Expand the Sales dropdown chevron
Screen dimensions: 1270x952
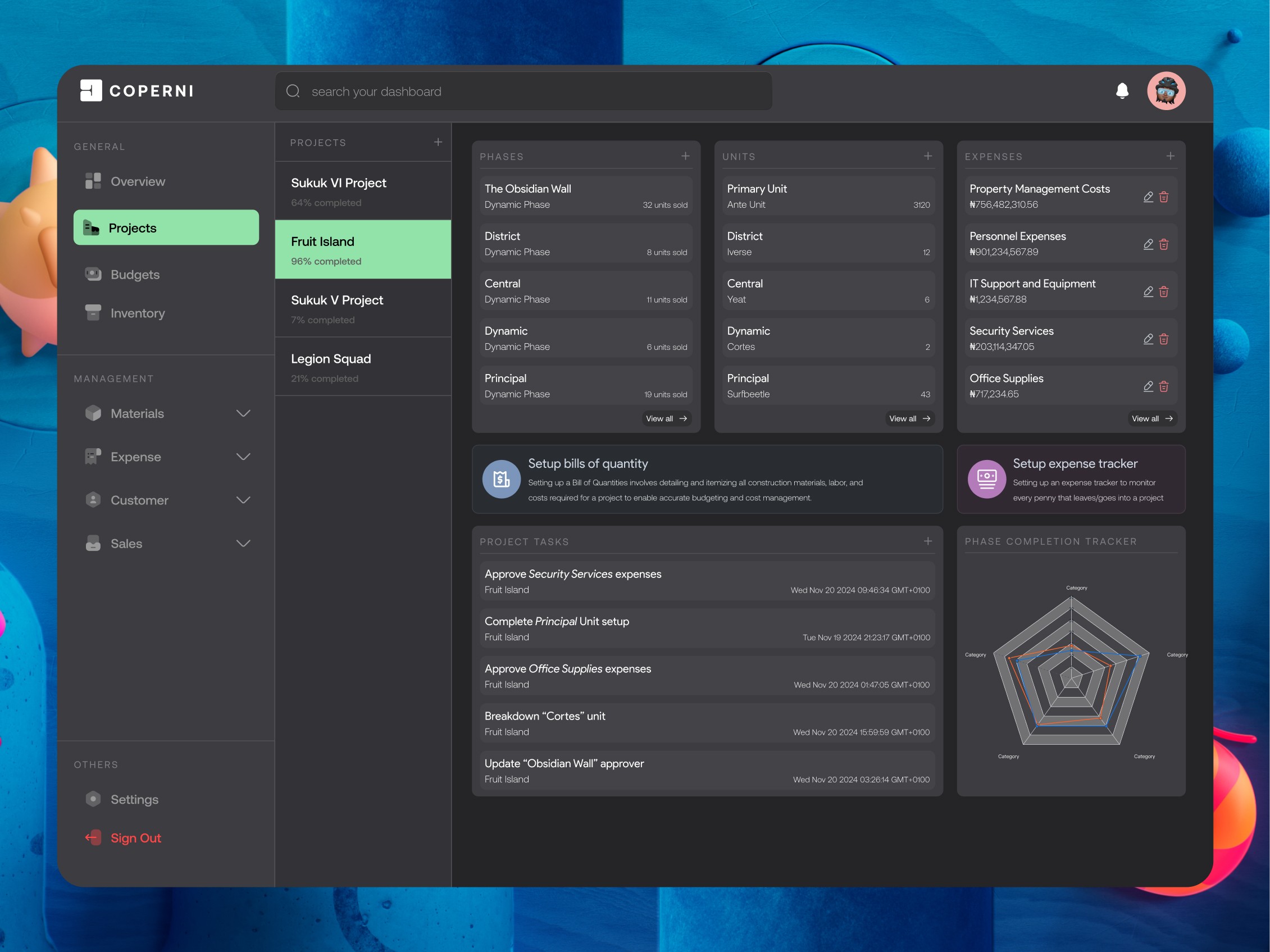[x=243, y=543]
